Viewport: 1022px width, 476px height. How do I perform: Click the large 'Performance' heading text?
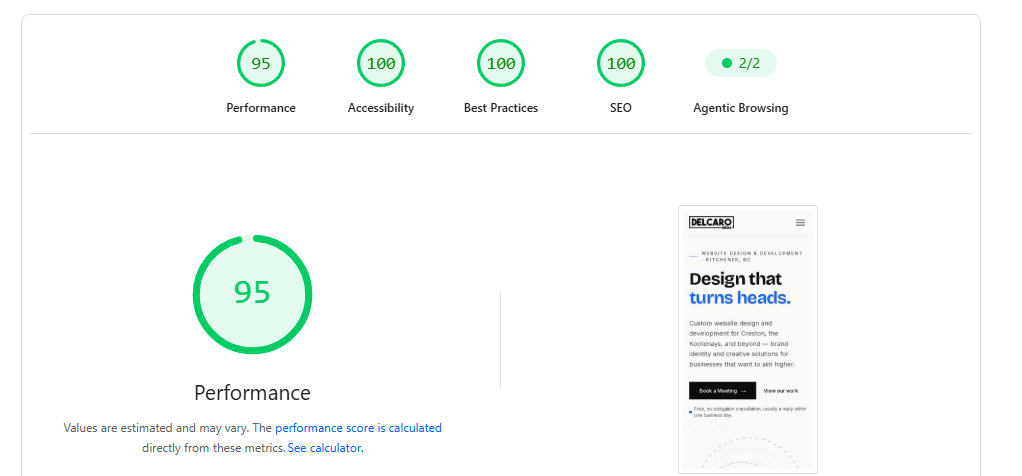click(252, 393)
